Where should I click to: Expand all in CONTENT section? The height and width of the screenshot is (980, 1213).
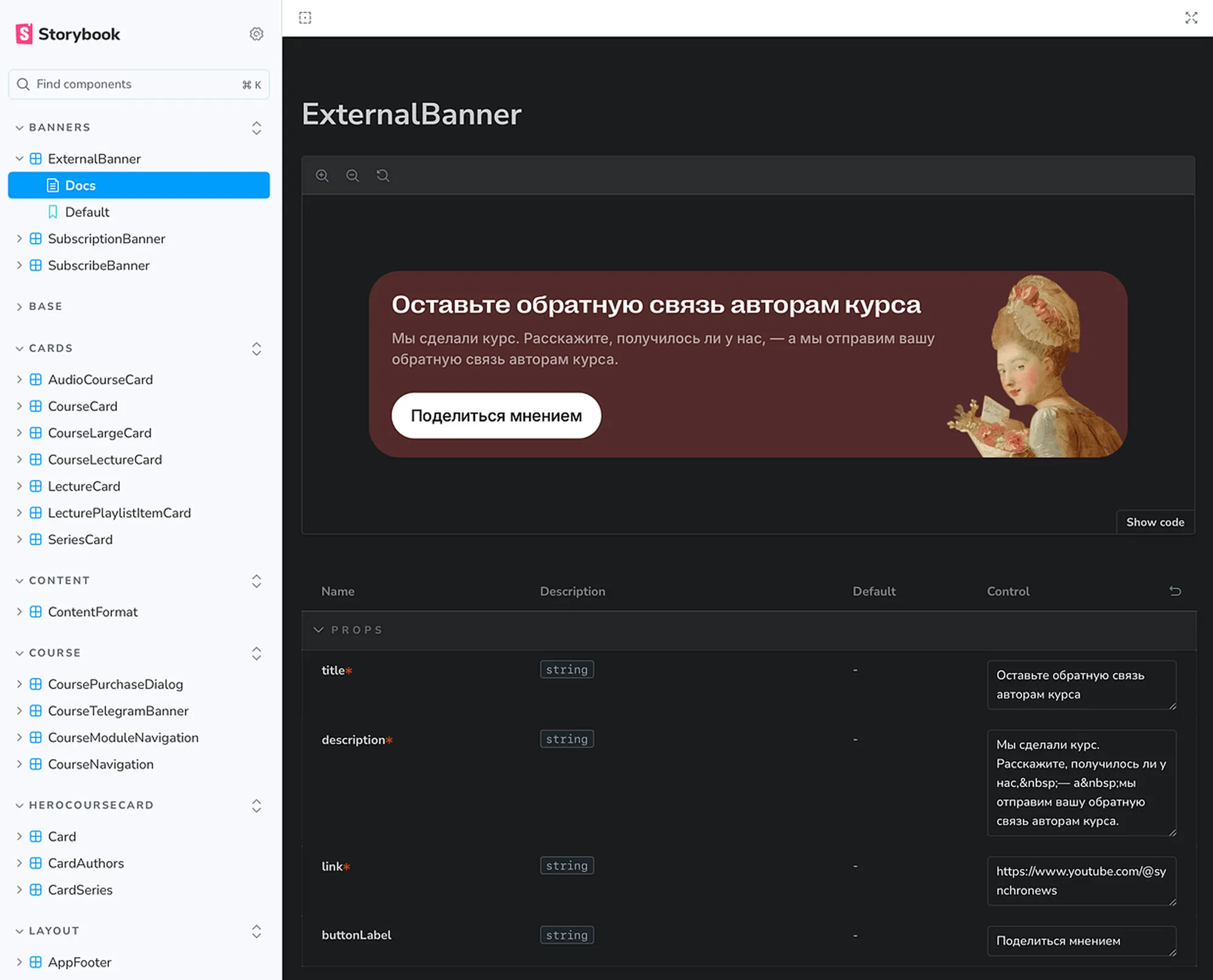[x=257, y=581]
